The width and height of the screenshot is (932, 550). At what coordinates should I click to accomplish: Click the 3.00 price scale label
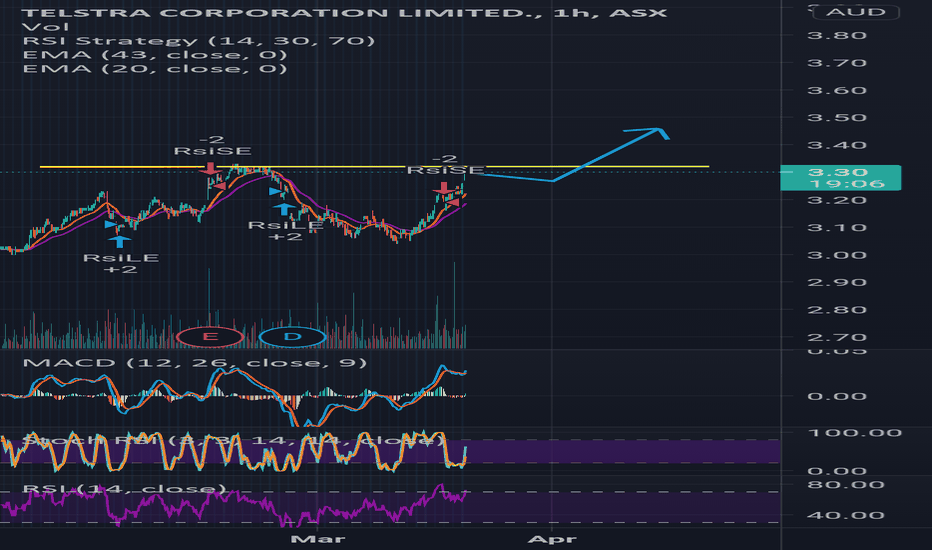coord(837,255)
